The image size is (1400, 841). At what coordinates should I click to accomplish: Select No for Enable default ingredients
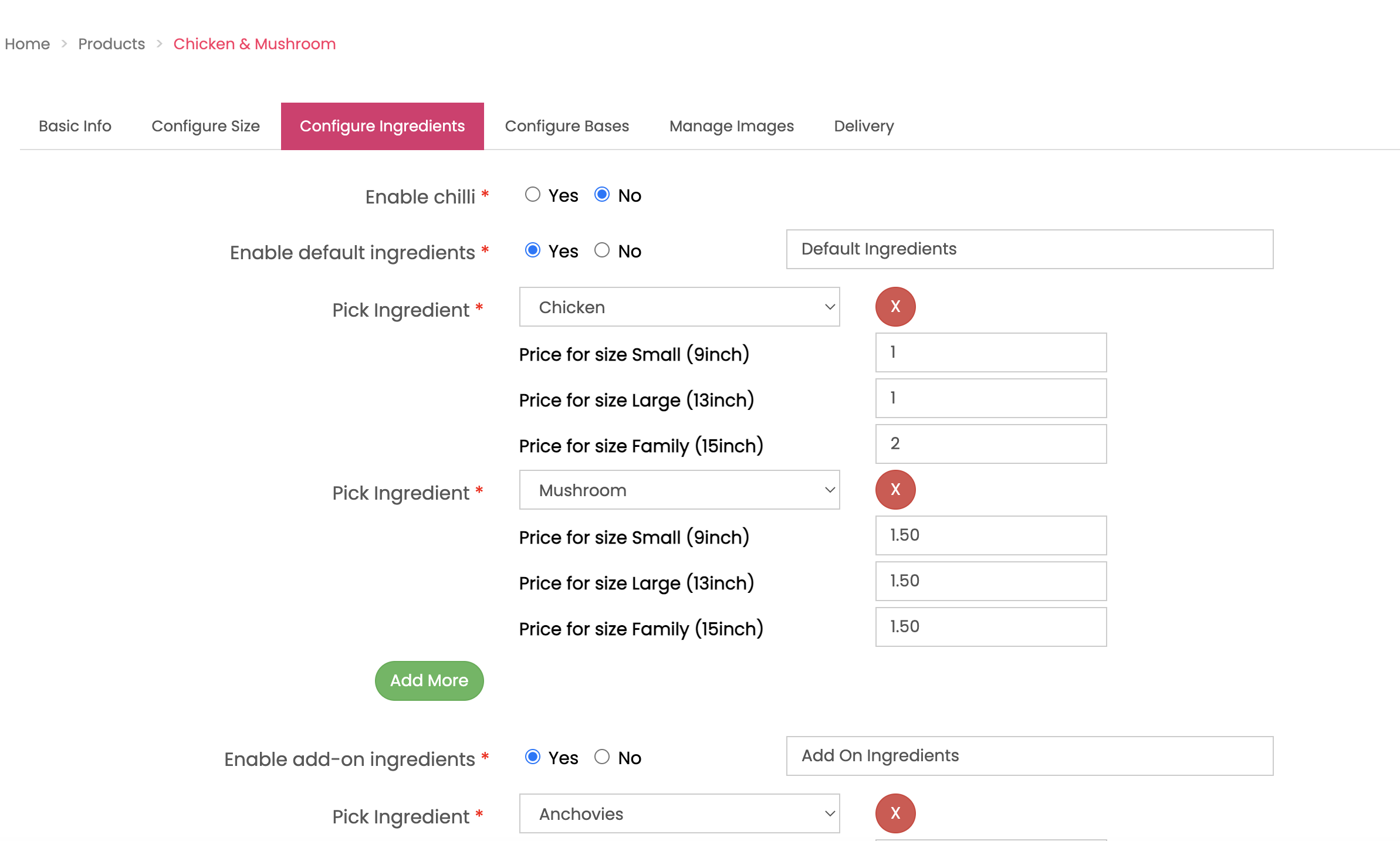click(601, 250)
